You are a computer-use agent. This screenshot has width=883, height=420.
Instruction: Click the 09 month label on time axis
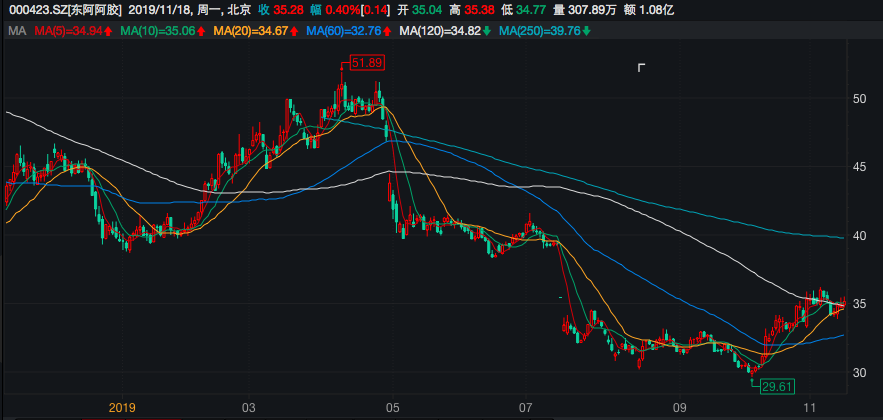[680, 408]
